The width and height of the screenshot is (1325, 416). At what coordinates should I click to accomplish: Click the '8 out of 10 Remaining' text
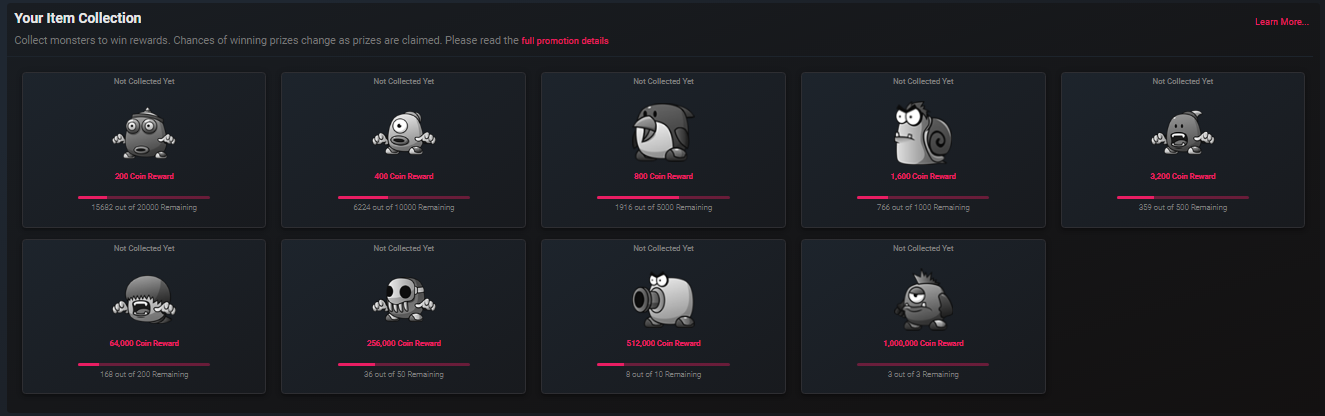click(663, 375)
